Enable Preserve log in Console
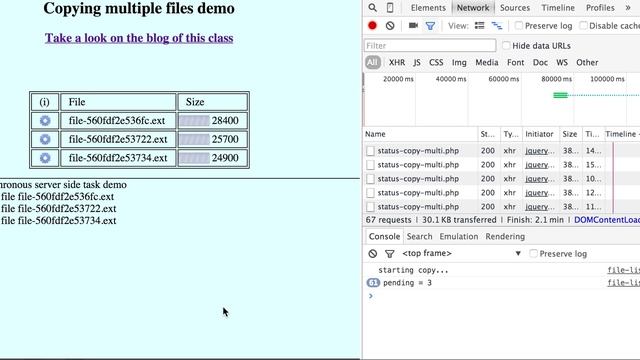The height and width of the screenshot is (360, 640). point(533,253)
